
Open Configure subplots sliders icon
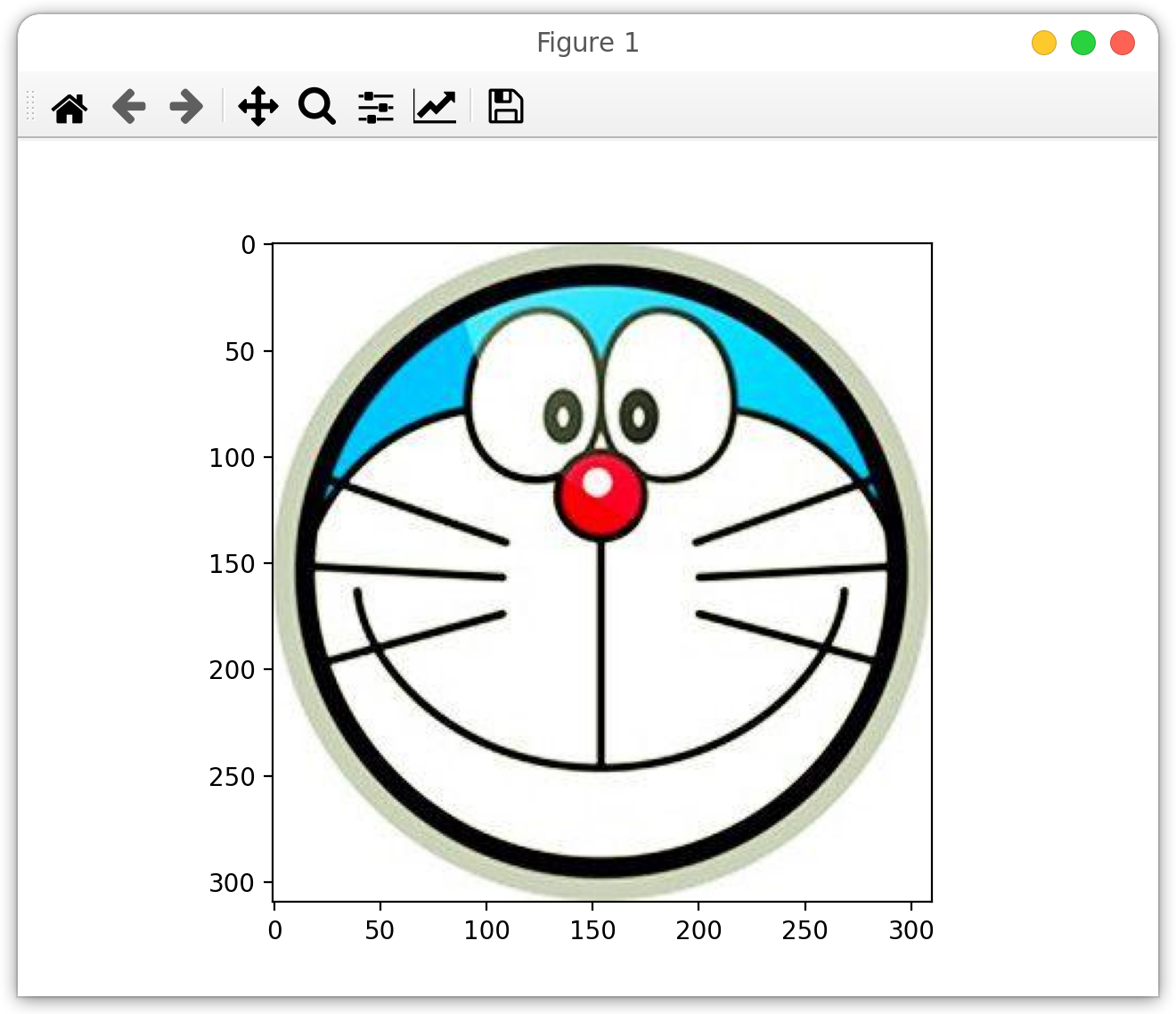(x=376, y=107)
